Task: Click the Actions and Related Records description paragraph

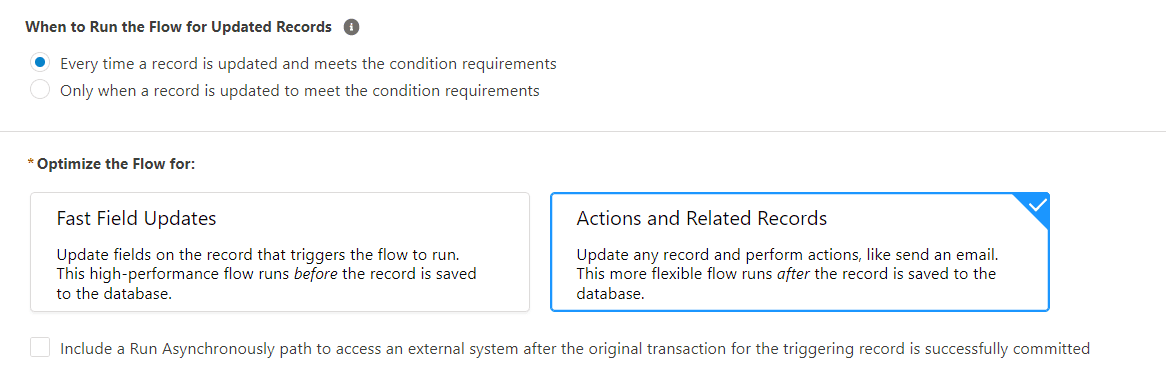Action: click(786, 274)
